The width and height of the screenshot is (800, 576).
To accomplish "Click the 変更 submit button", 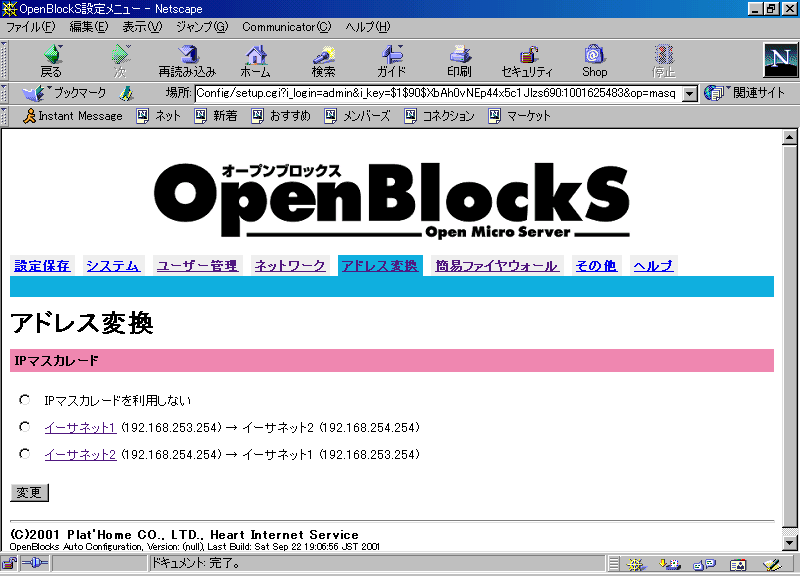I will pyautogui.click(x=29, y=492).
